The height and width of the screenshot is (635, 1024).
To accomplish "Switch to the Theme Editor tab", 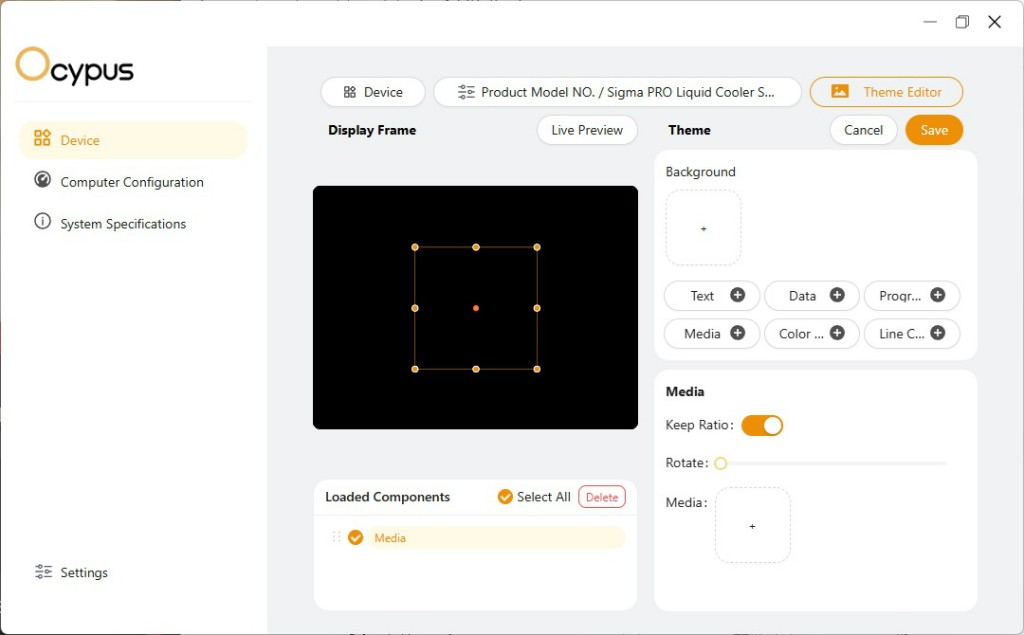I will pos(886,92).
